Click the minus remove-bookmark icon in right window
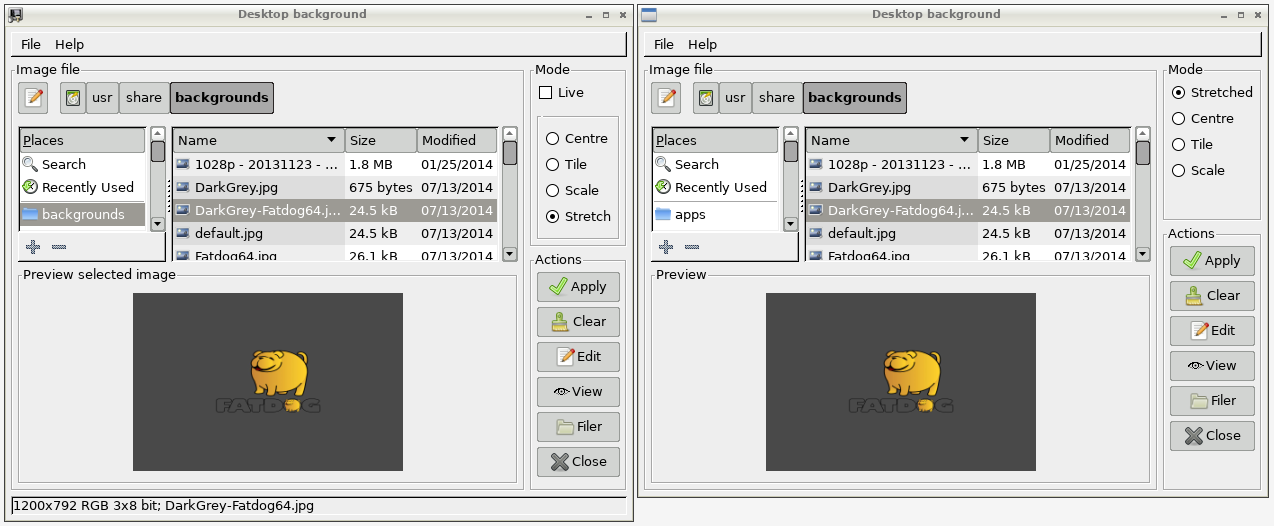Image resolution: width=1274 pixels, height=526 pixels. pos(692,246)
